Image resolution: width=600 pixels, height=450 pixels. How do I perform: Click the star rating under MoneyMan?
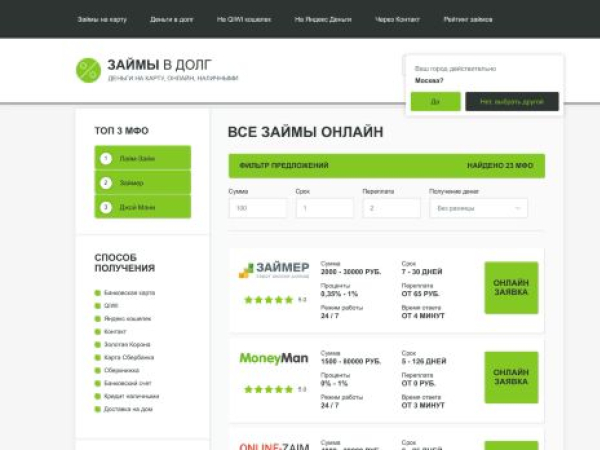[269, 390]
